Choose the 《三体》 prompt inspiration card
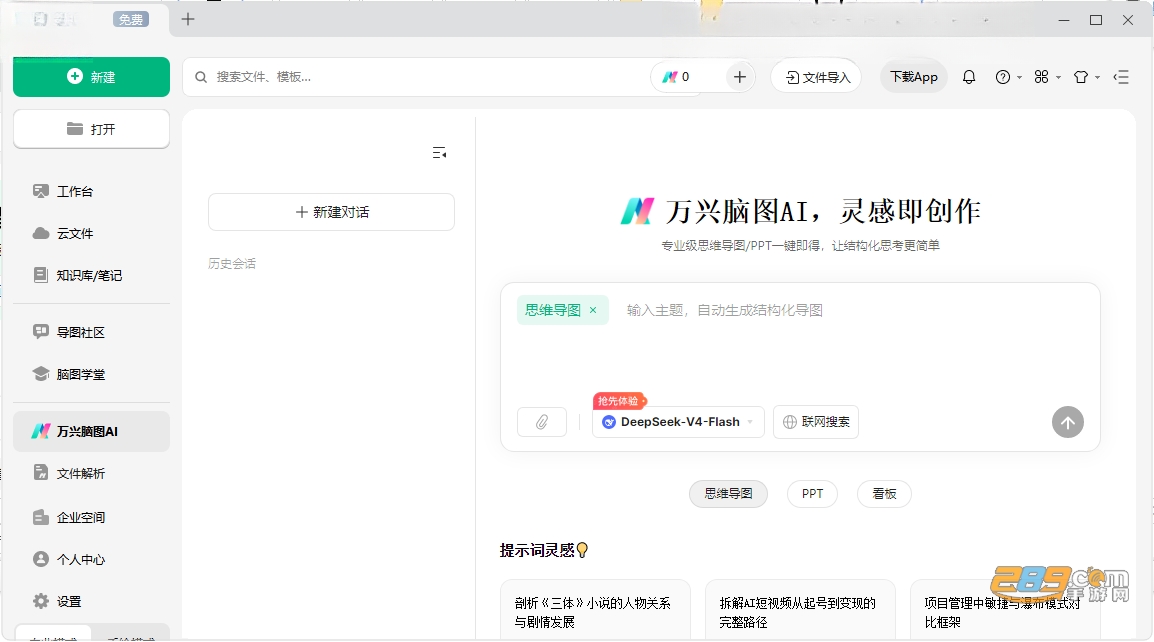This screenshot has width=1154, height=642. pos(595,610)
